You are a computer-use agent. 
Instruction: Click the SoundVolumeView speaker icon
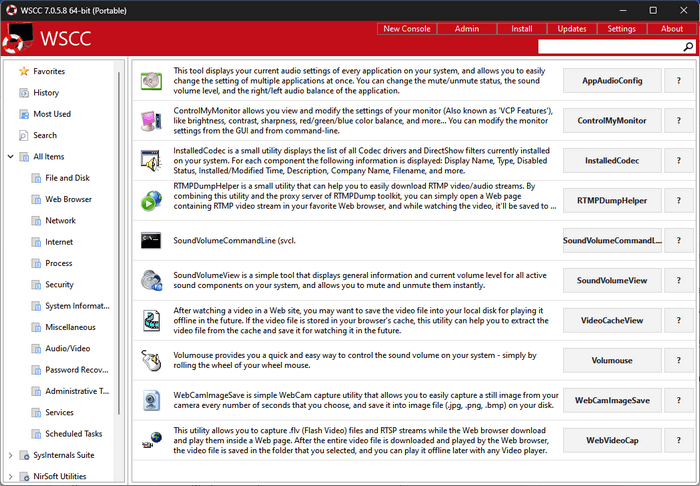click(151, 280)
